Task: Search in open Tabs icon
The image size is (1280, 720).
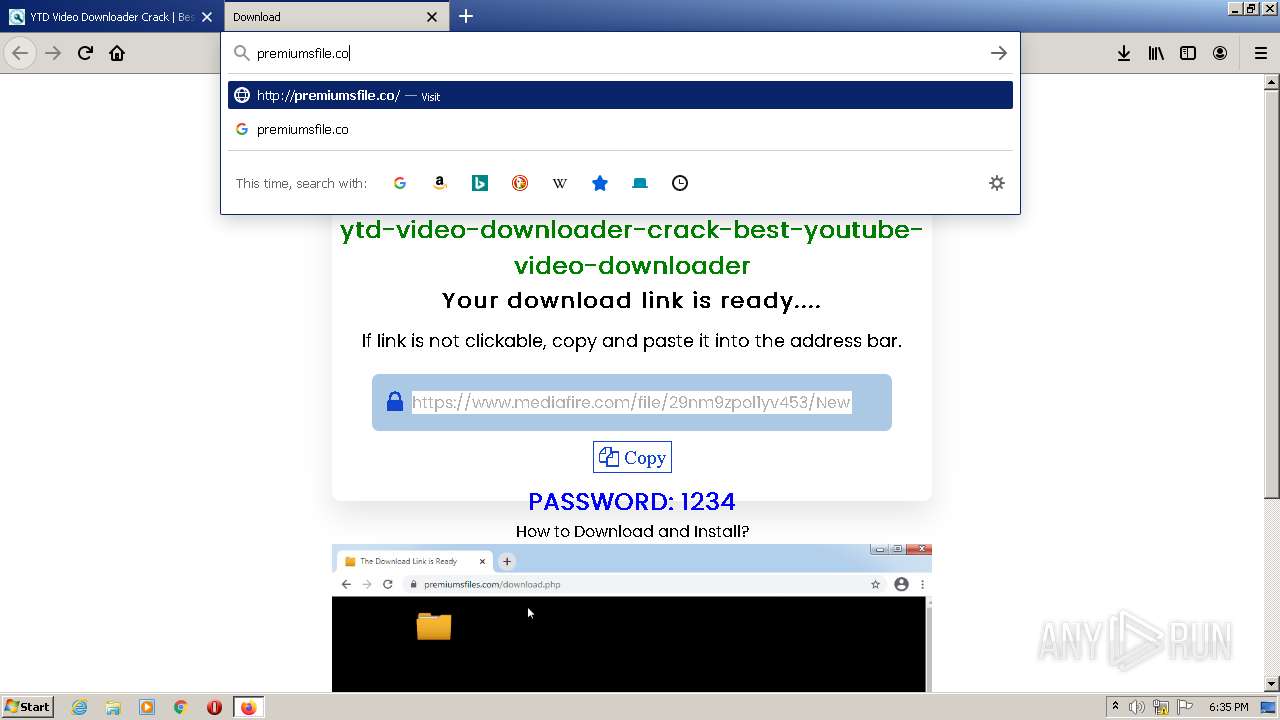Action: [640, 183]
